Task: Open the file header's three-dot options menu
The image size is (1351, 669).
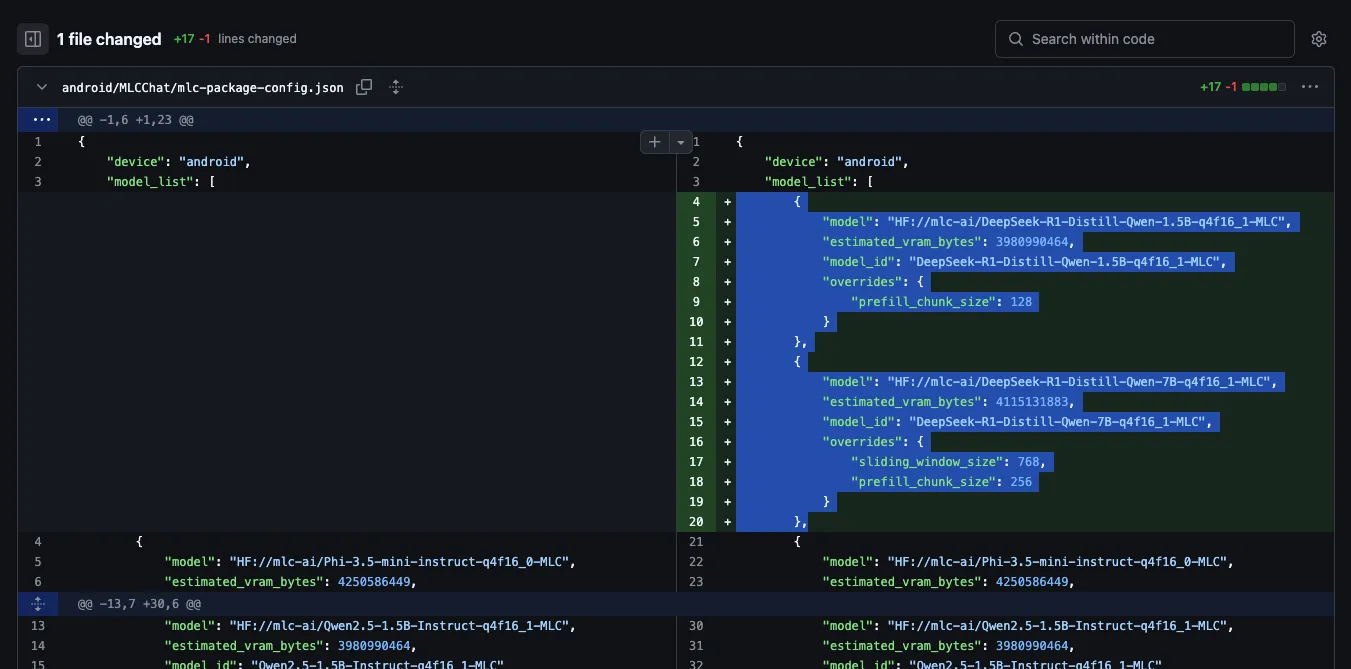Action: pos(1310,87)
